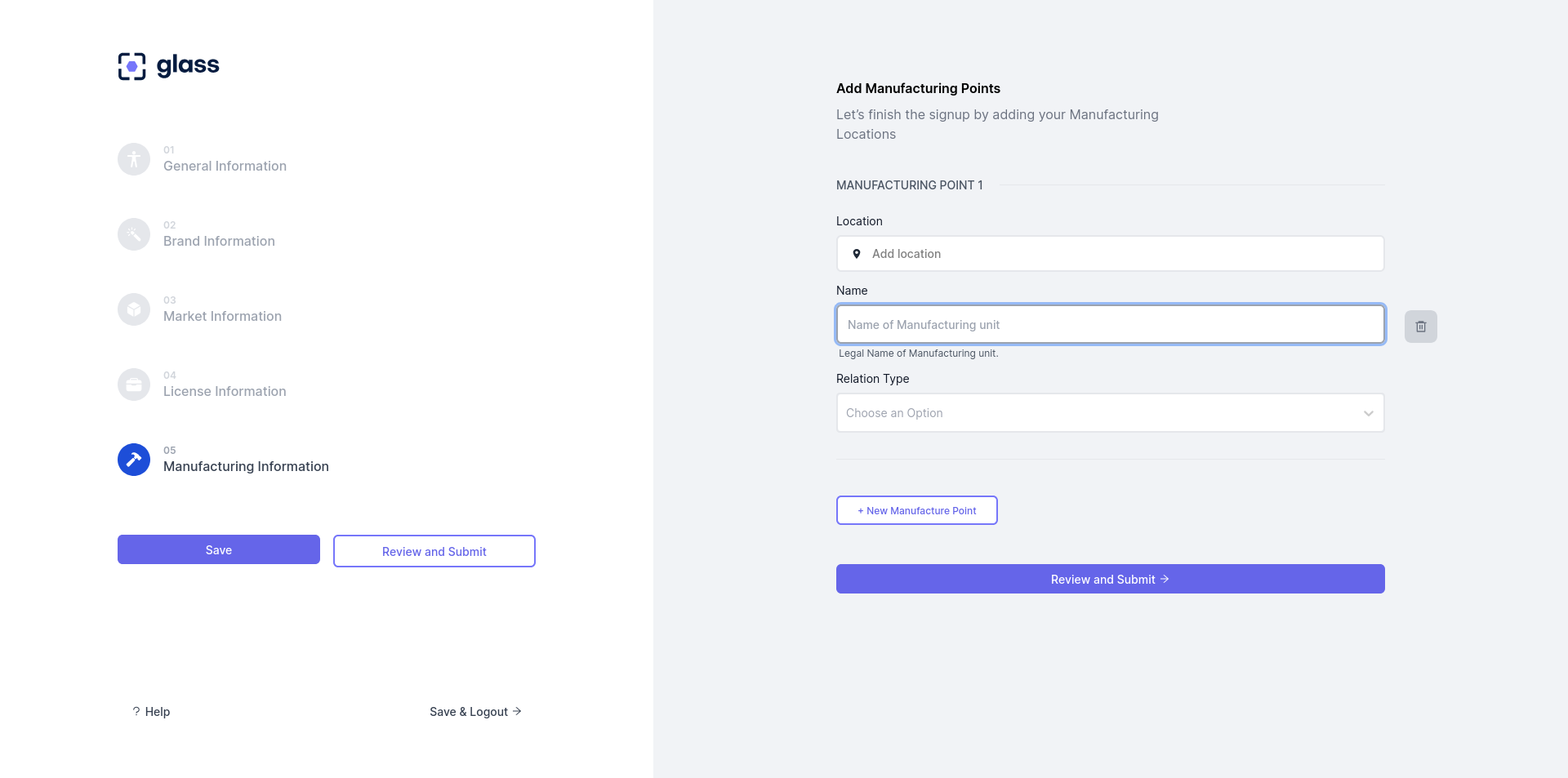This screenshot has width=1568, height=778.
Task: Click the Manufacturing Information hammer icon
Action: click(134, 460)
